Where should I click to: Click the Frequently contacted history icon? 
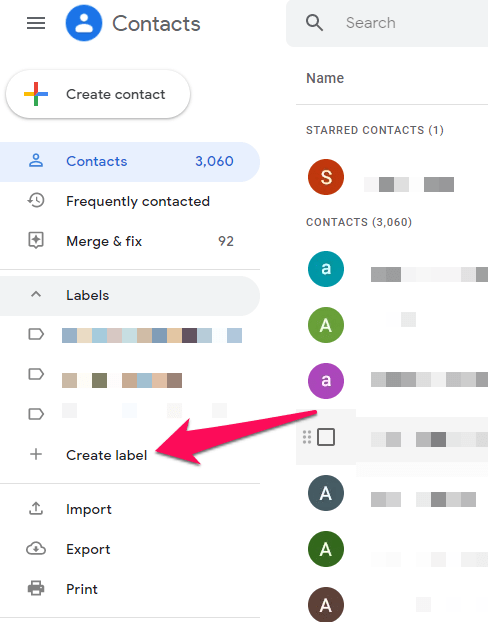click(36, 201)
